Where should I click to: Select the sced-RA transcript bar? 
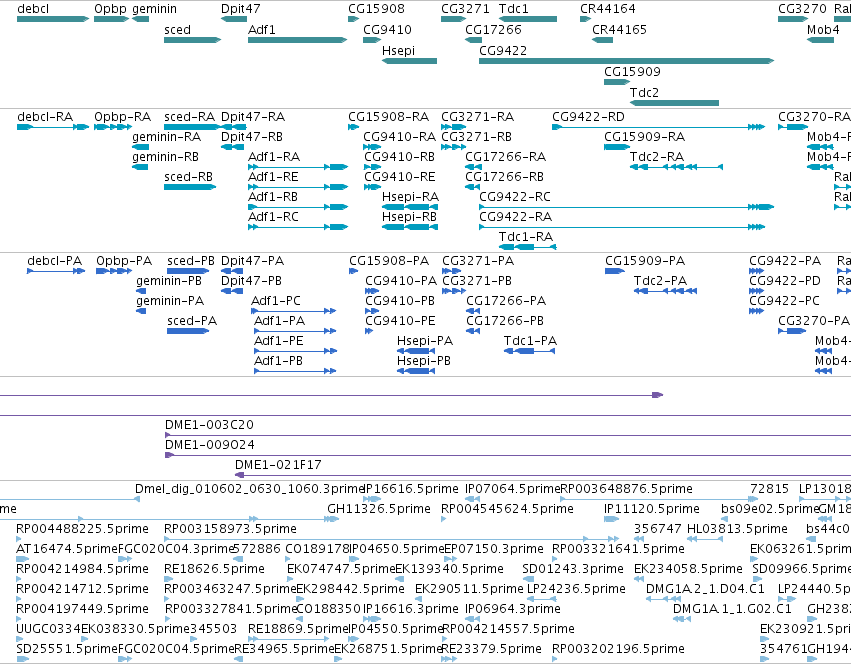[193, 127]
